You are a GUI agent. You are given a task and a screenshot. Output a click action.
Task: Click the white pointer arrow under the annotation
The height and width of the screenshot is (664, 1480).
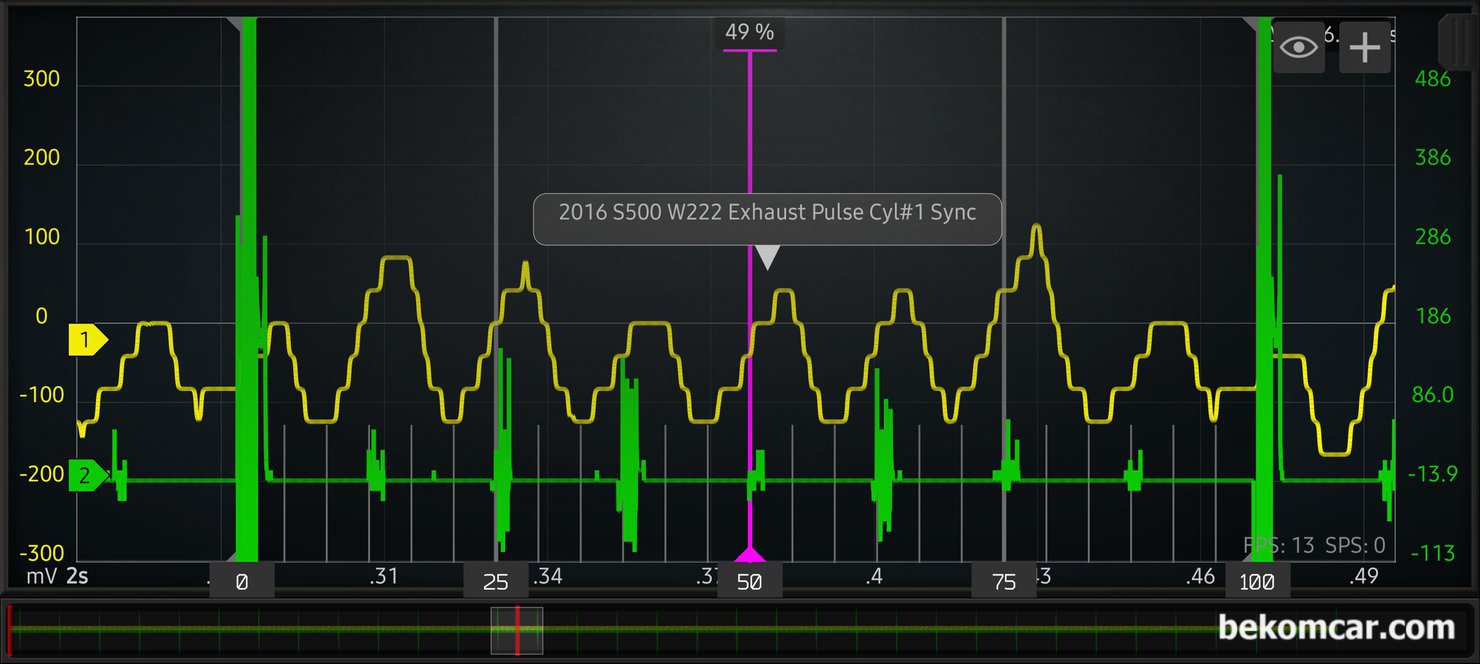[x=766, y=258]
